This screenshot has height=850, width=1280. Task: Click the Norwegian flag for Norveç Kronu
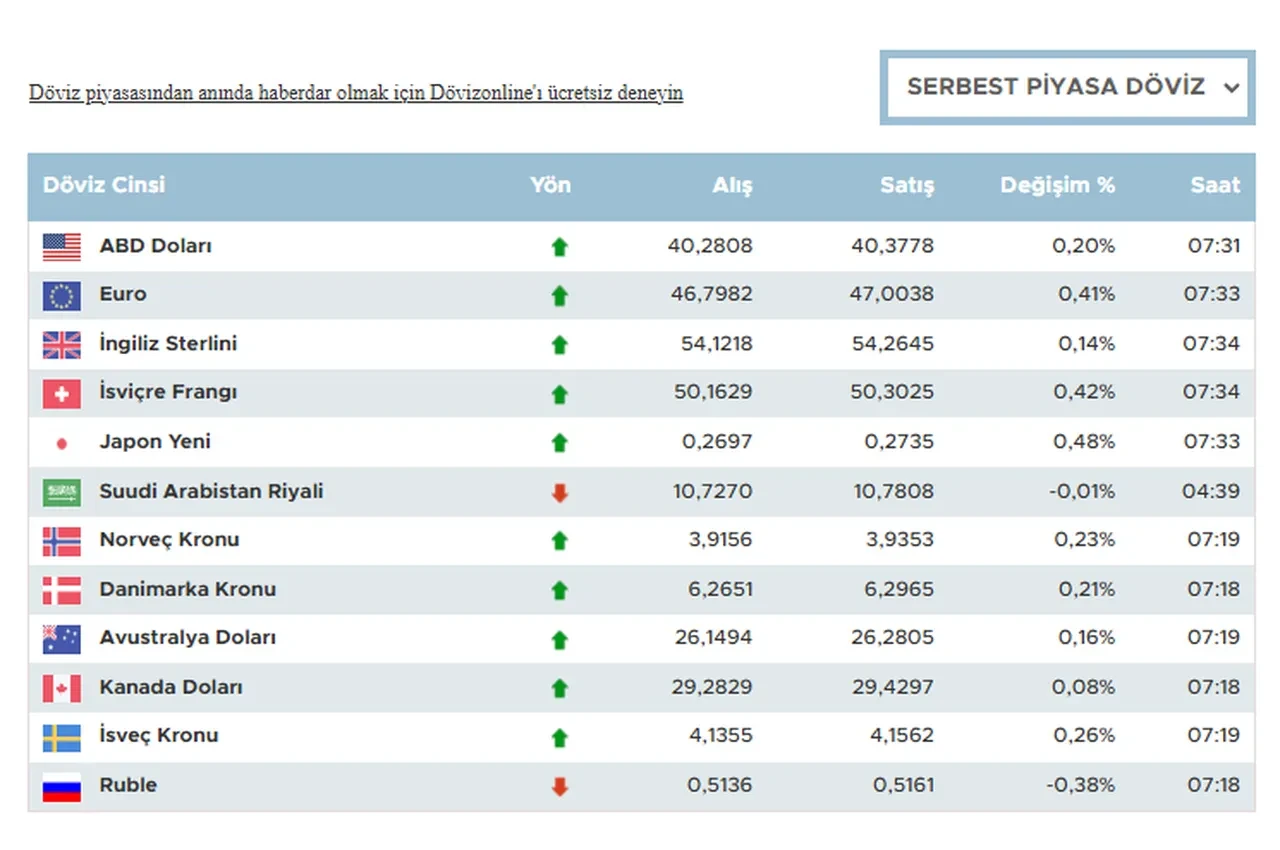coord(61,540)
